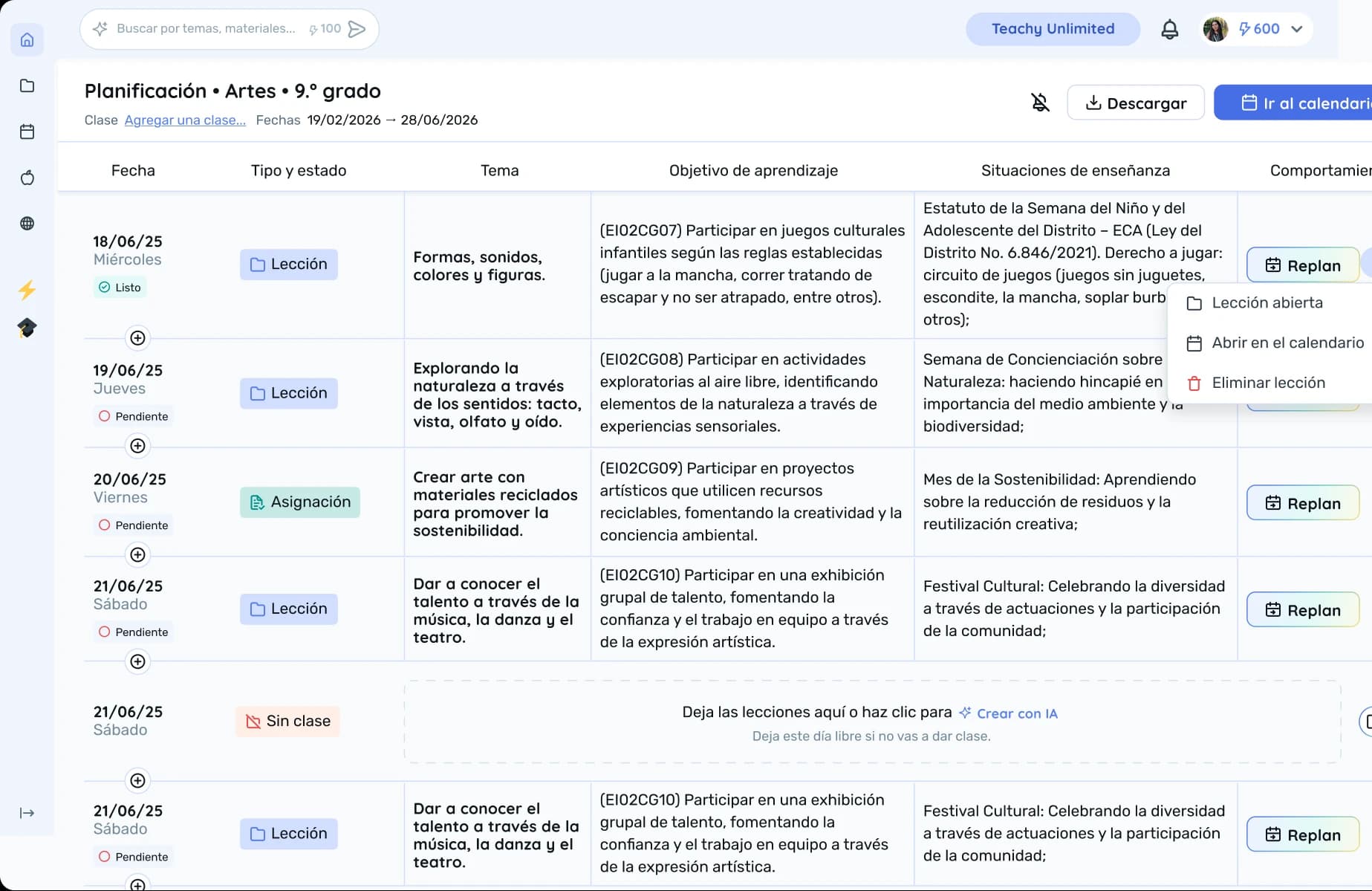Toggle the 'Listo' status on 18/06/25
The width and height of the screenshot is (1372, 891).
tap(120, 288)
